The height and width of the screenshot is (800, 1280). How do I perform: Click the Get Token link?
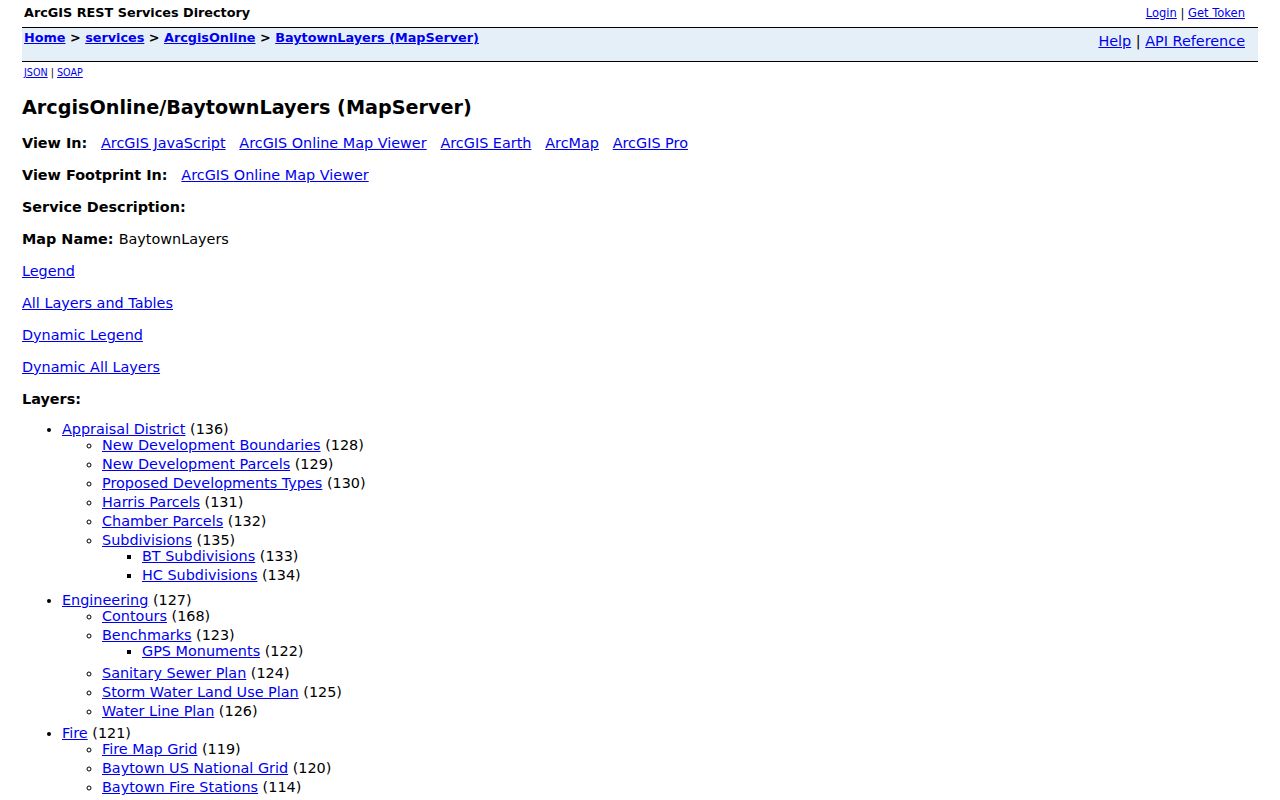pyautogui.click(x=1216, y=13)
